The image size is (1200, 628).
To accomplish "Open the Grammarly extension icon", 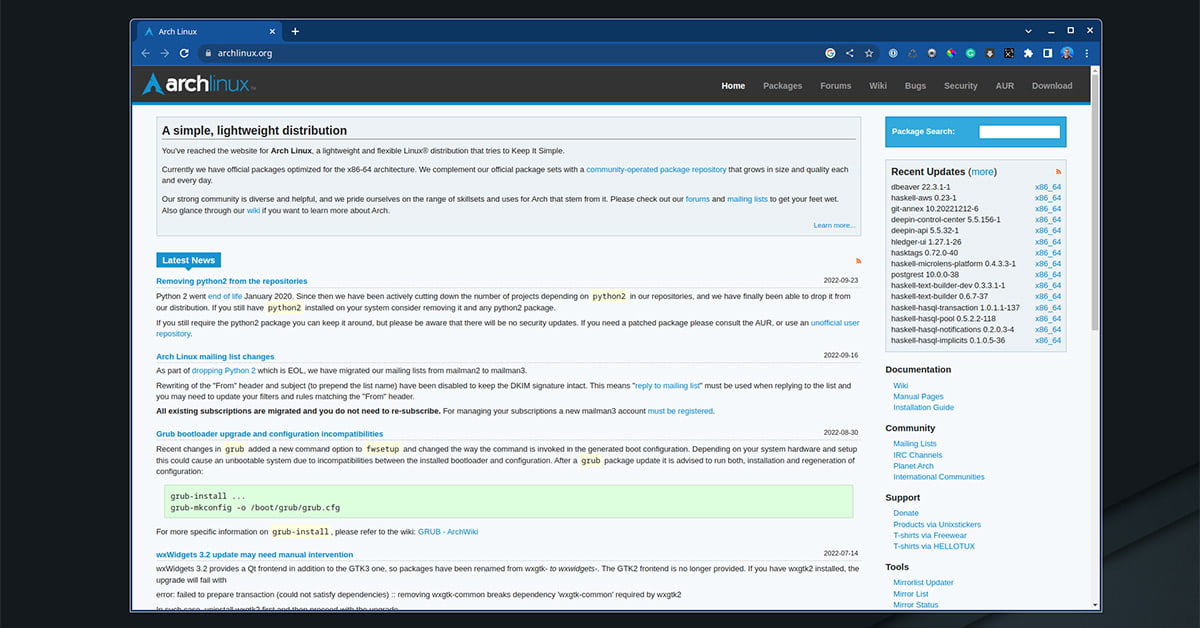I will tap(970, 53).
